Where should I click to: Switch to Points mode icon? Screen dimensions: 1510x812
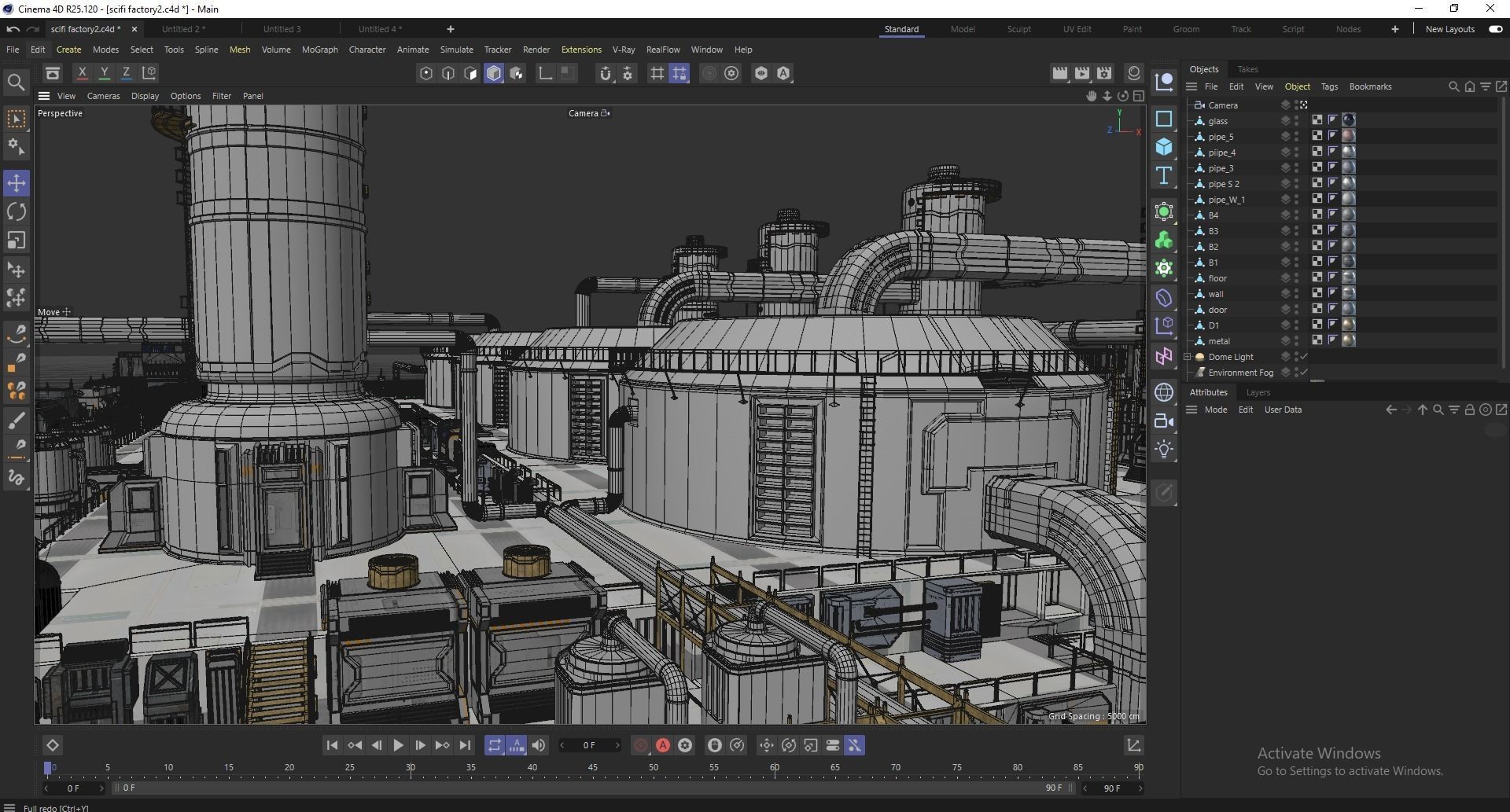click(x=426, y=73)
